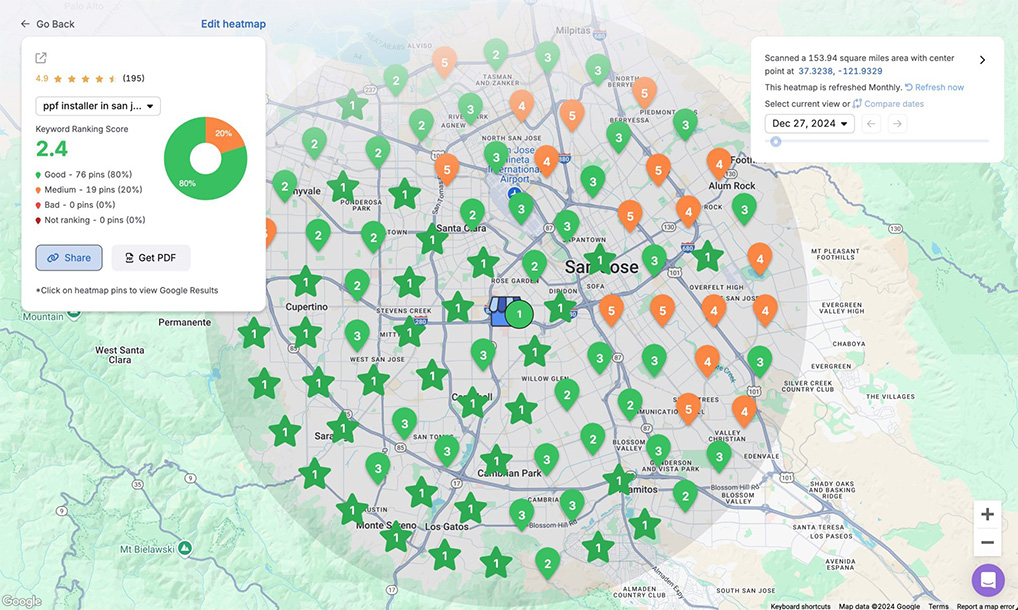
Task: Zoom out of the map
Action: tap(987, 542)
